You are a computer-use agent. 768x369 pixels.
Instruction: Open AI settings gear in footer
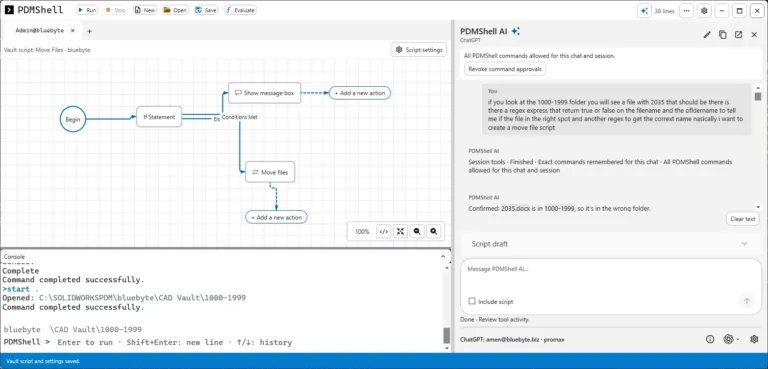(x=754, y=339)
